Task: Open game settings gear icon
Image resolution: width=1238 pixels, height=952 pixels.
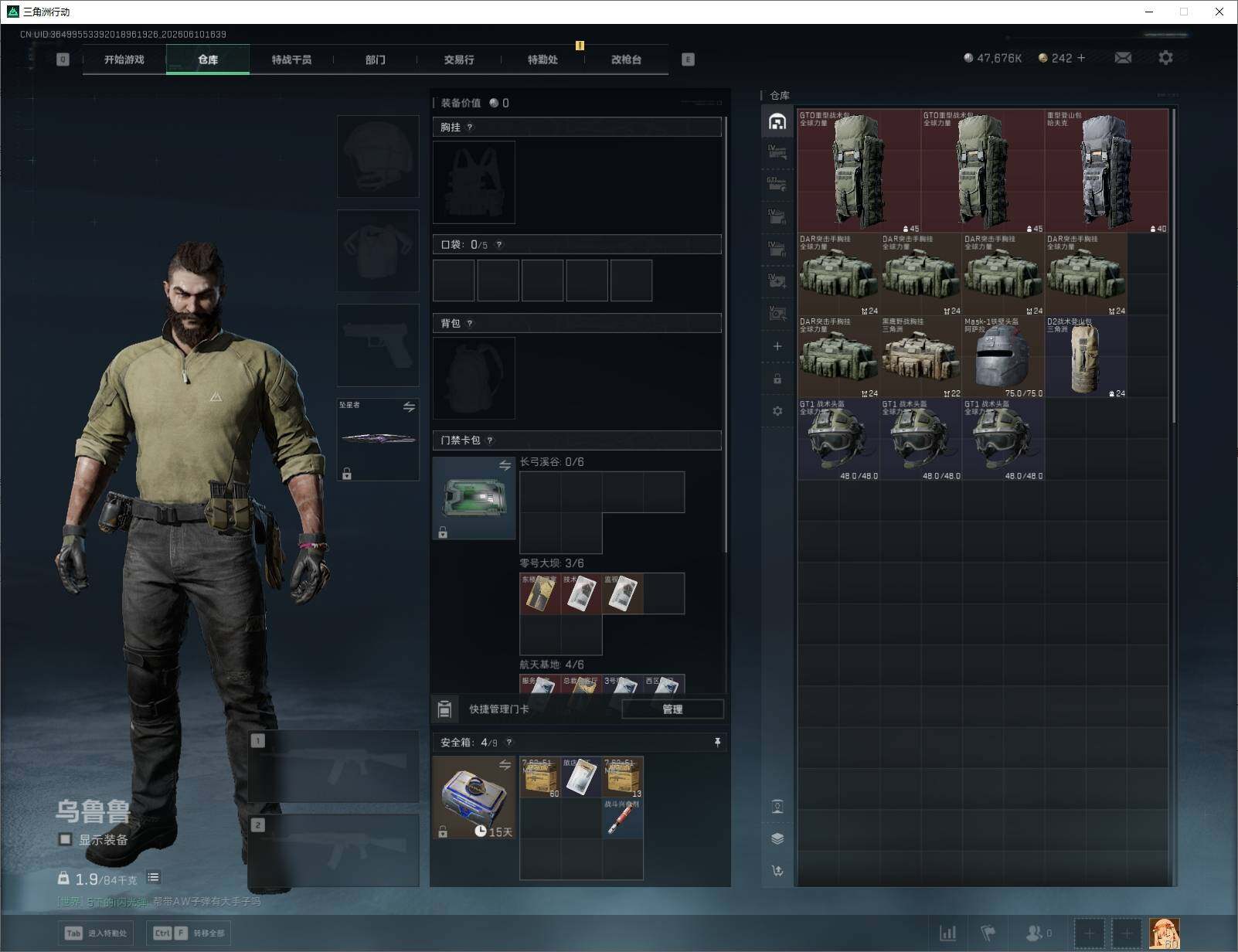Action: (x=1165, y=58)
